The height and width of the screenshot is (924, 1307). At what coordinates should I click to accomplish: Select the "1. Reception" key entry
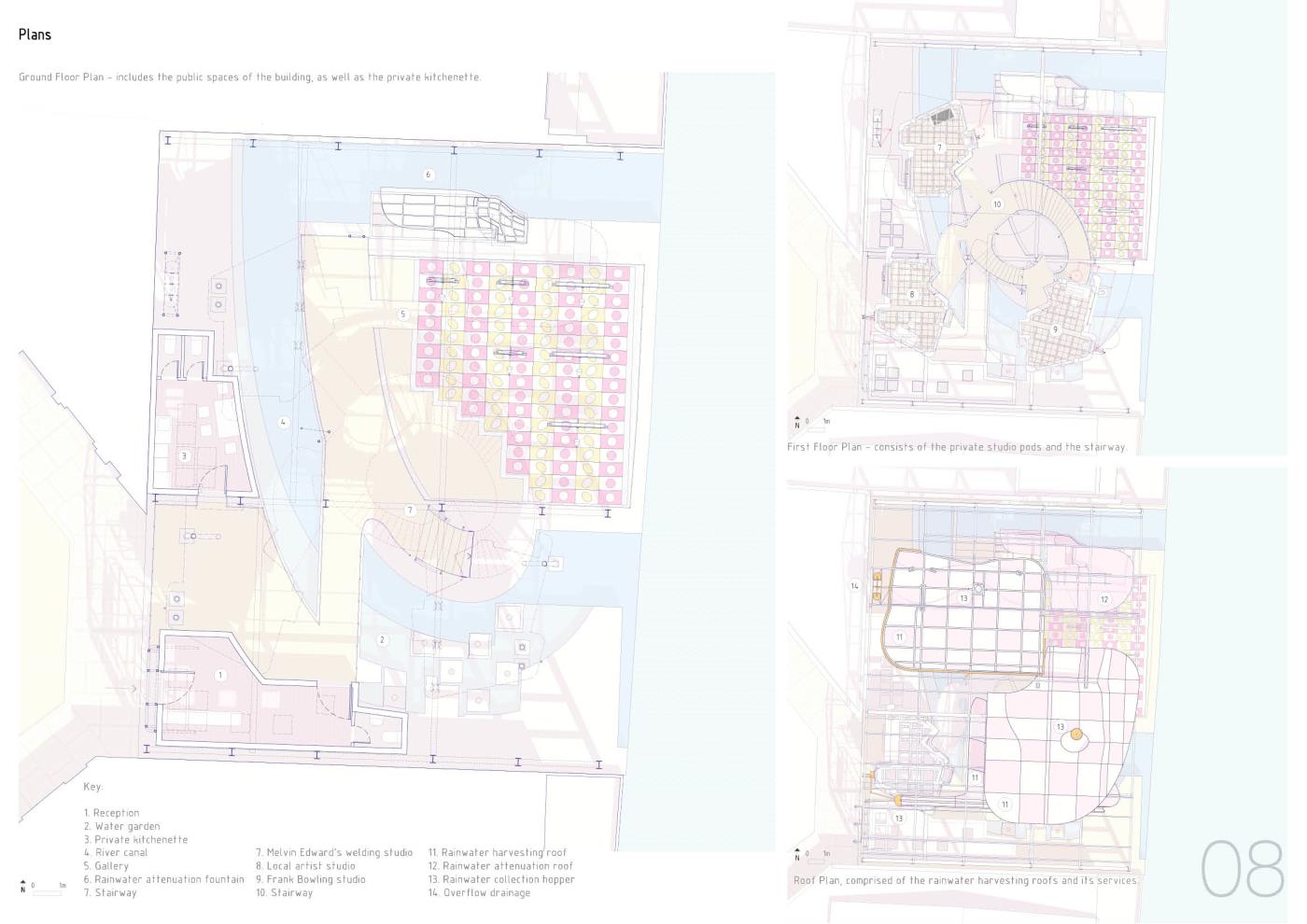111,813
